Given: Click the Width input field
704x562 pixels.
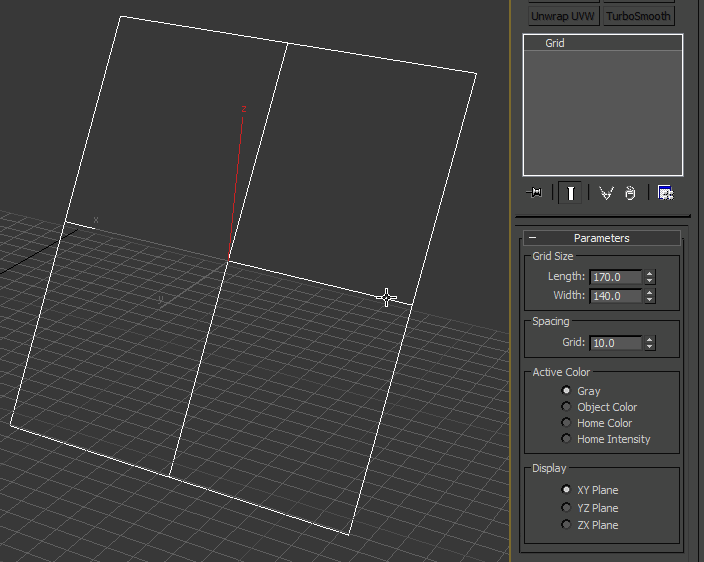Looking at the screenshot, I should pos(616,296).
